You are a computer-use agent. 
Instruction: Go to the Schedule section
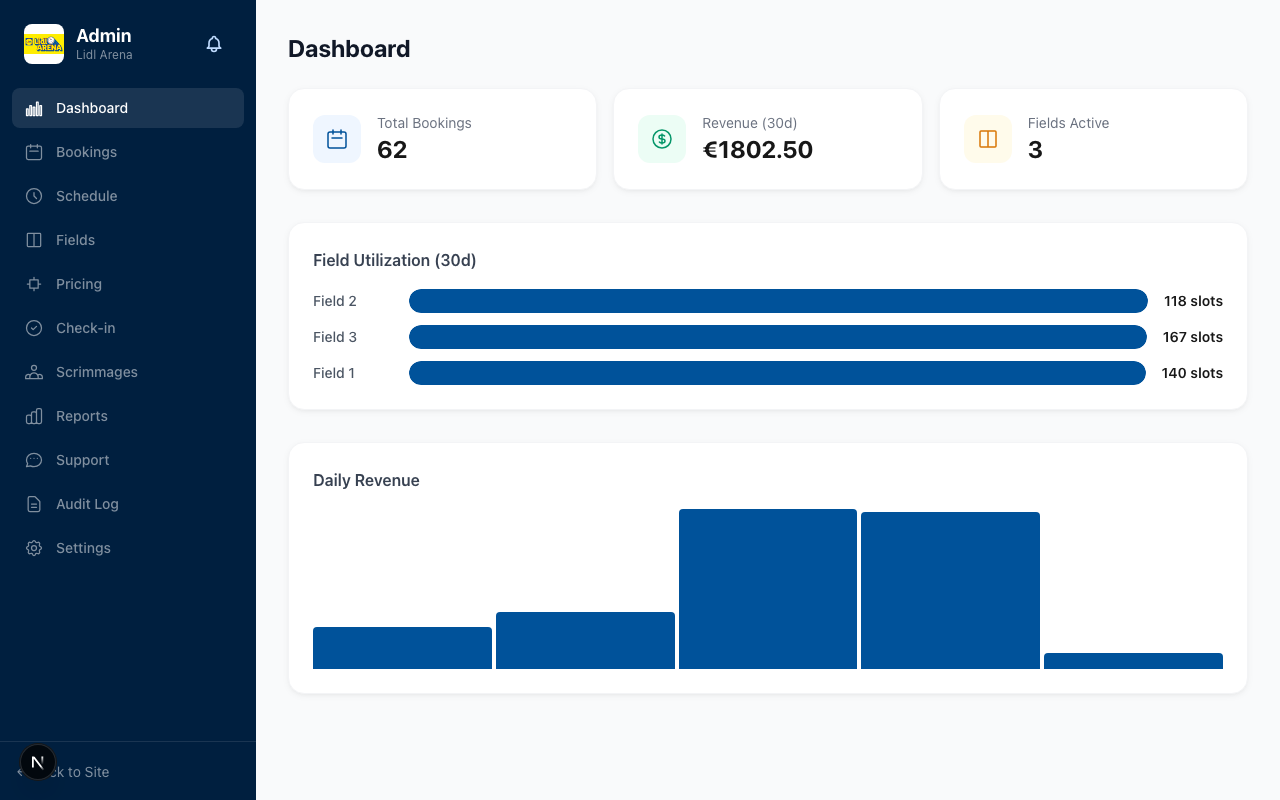point(86,196)
